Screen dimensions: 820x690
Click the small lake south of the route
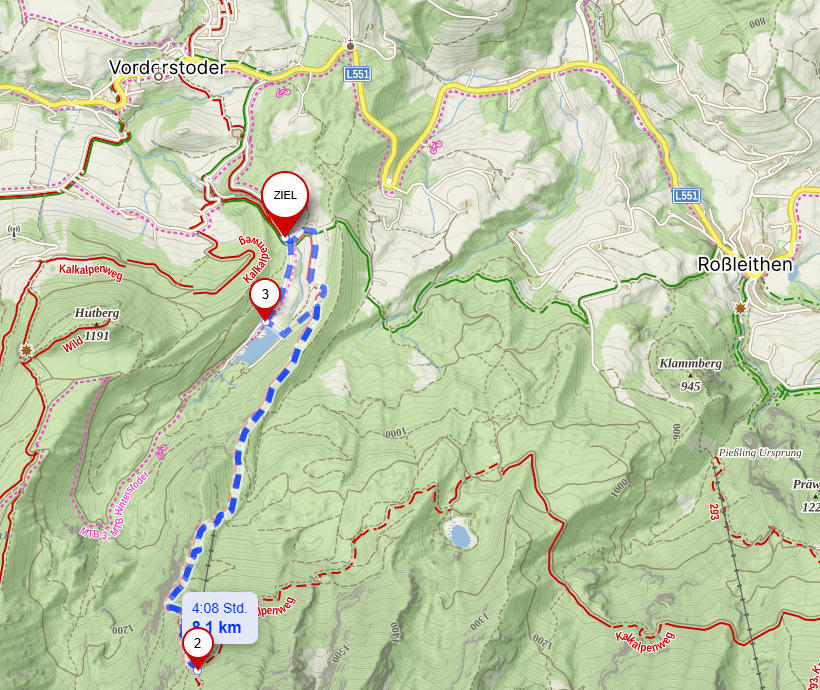coord(460,536)
